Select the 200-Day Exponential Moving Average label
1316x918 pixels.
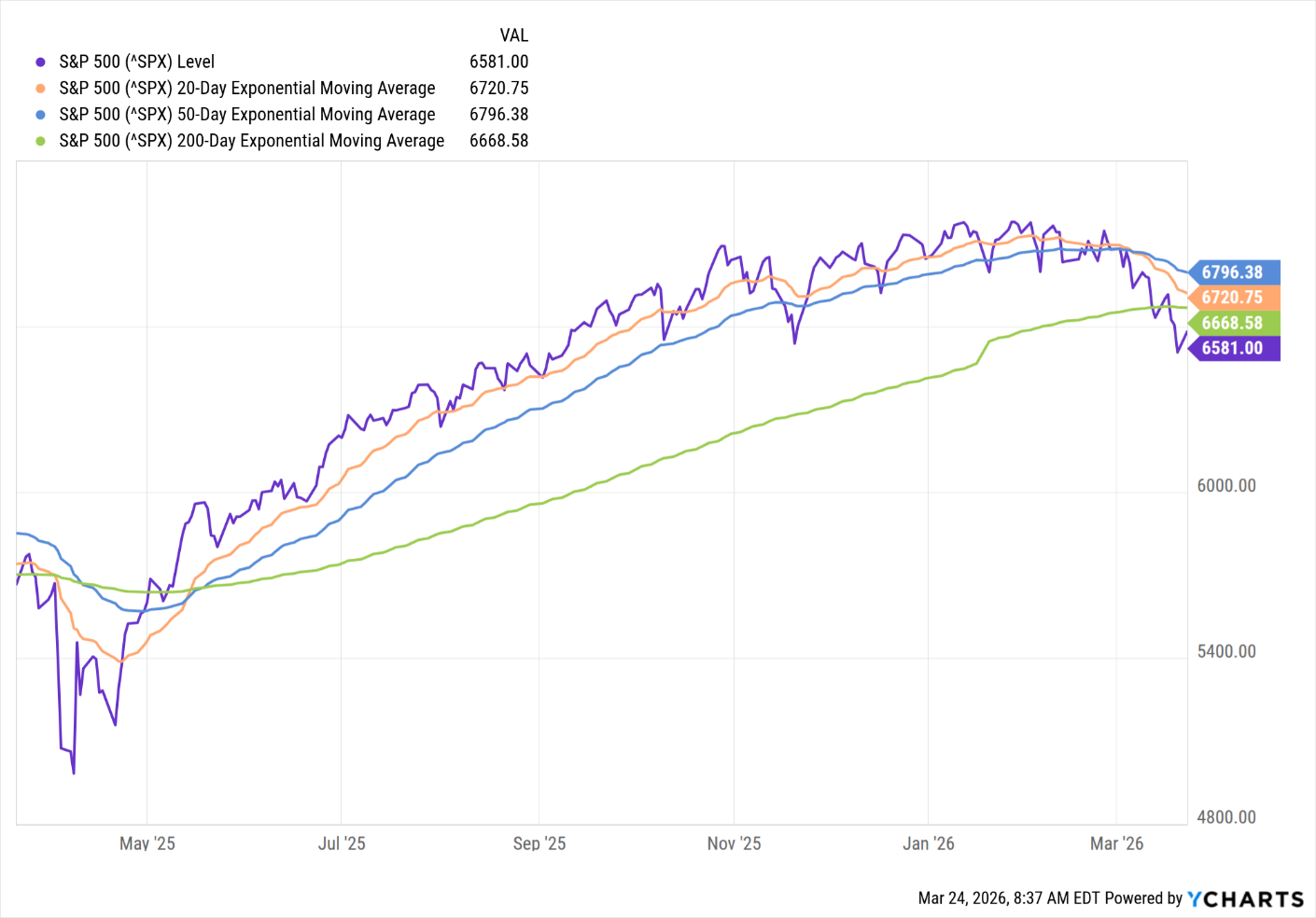251,141
